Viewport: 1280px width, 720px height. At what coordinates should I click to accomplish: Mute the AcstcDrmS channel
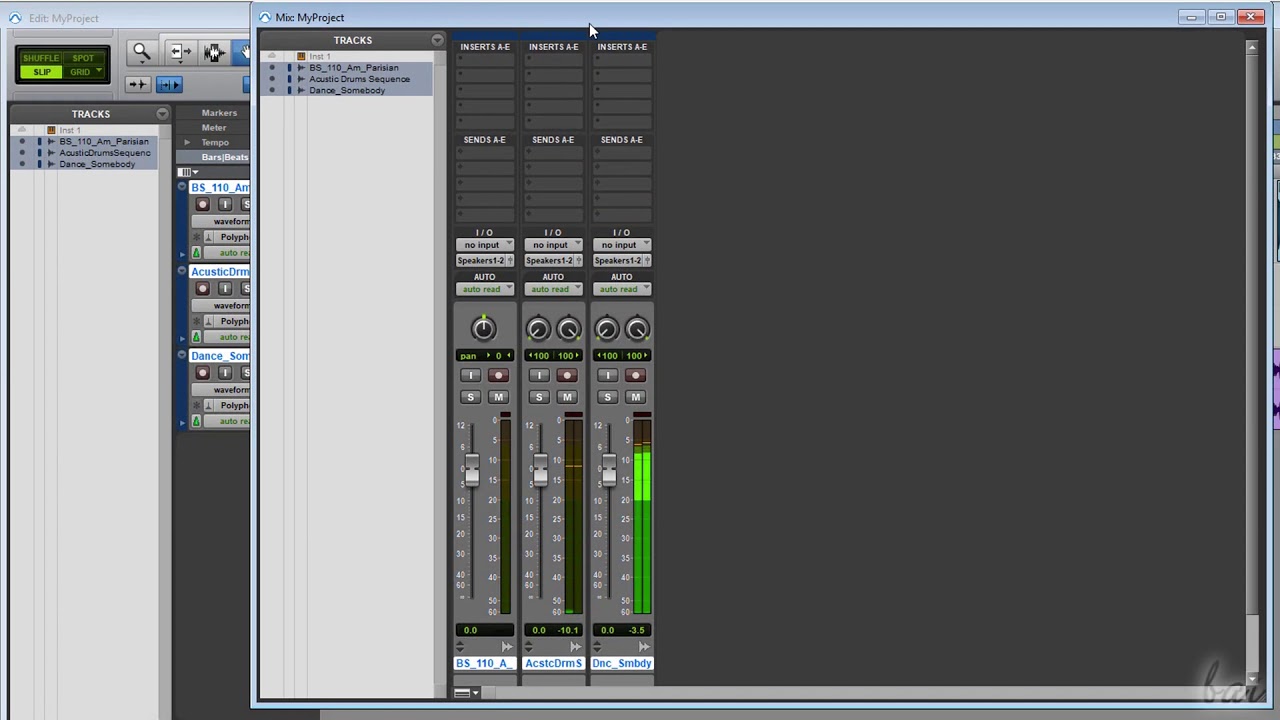click(567, 397)
